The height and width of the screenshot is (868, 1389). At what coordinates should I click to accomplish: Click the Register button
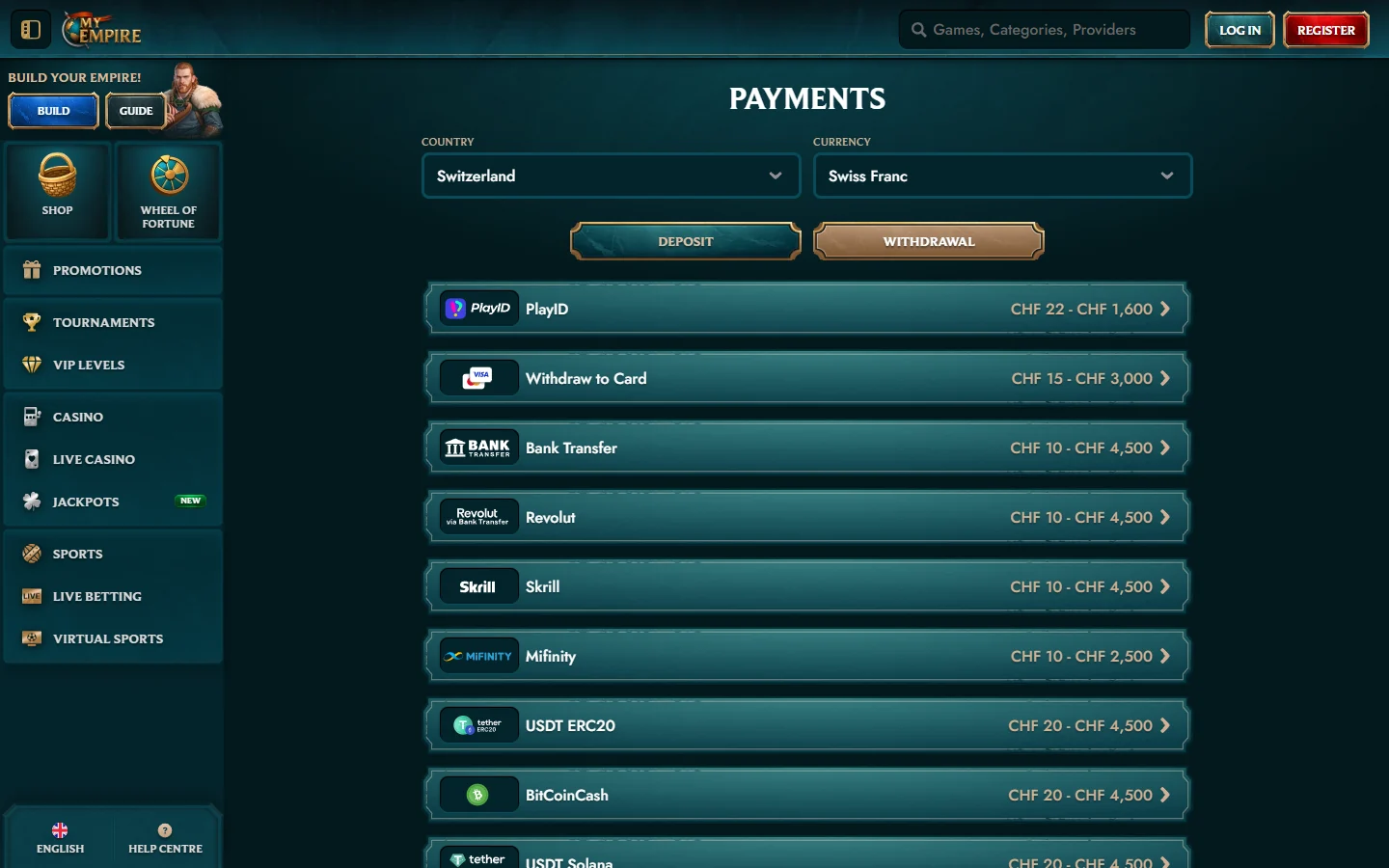tap(1326, 30)
